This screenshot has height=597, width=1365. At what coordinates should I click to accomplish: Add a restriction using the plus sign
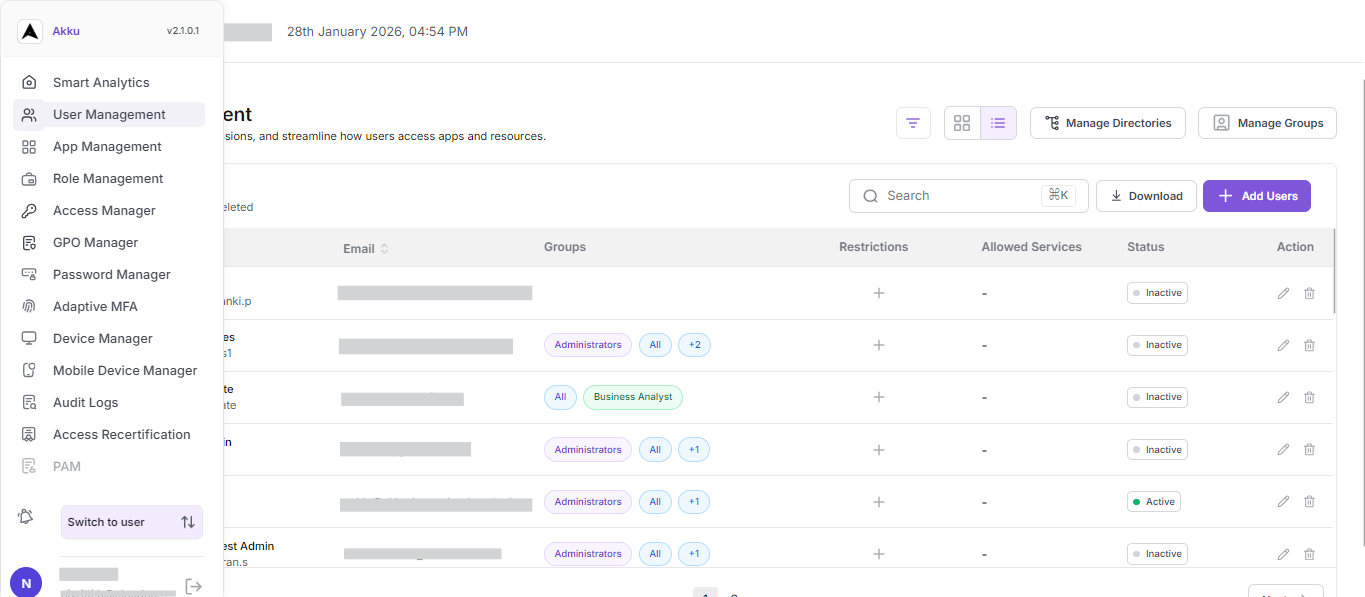[879, 293]
